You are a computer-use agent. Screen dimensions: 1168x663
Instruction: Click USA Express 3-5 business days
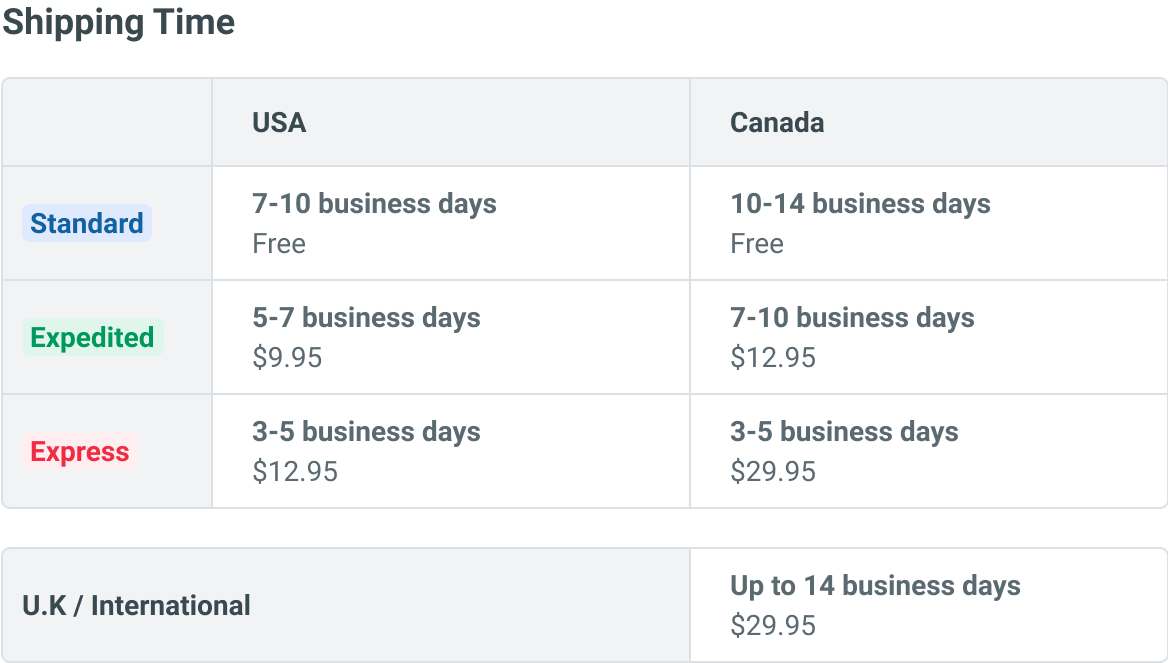click(366, 432)
